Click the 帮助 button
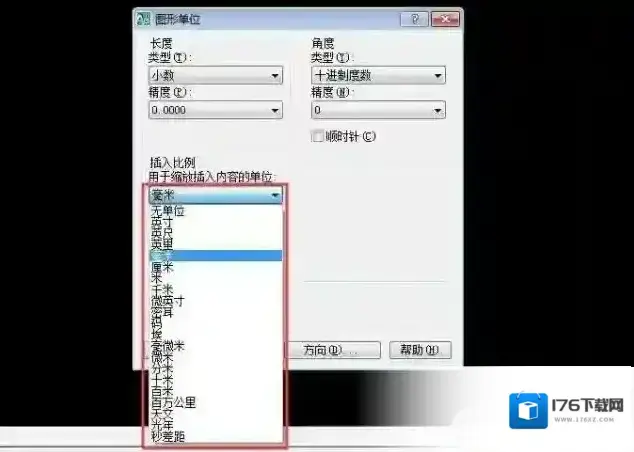This screenshot has width=634, height=452. coord(420,350)
